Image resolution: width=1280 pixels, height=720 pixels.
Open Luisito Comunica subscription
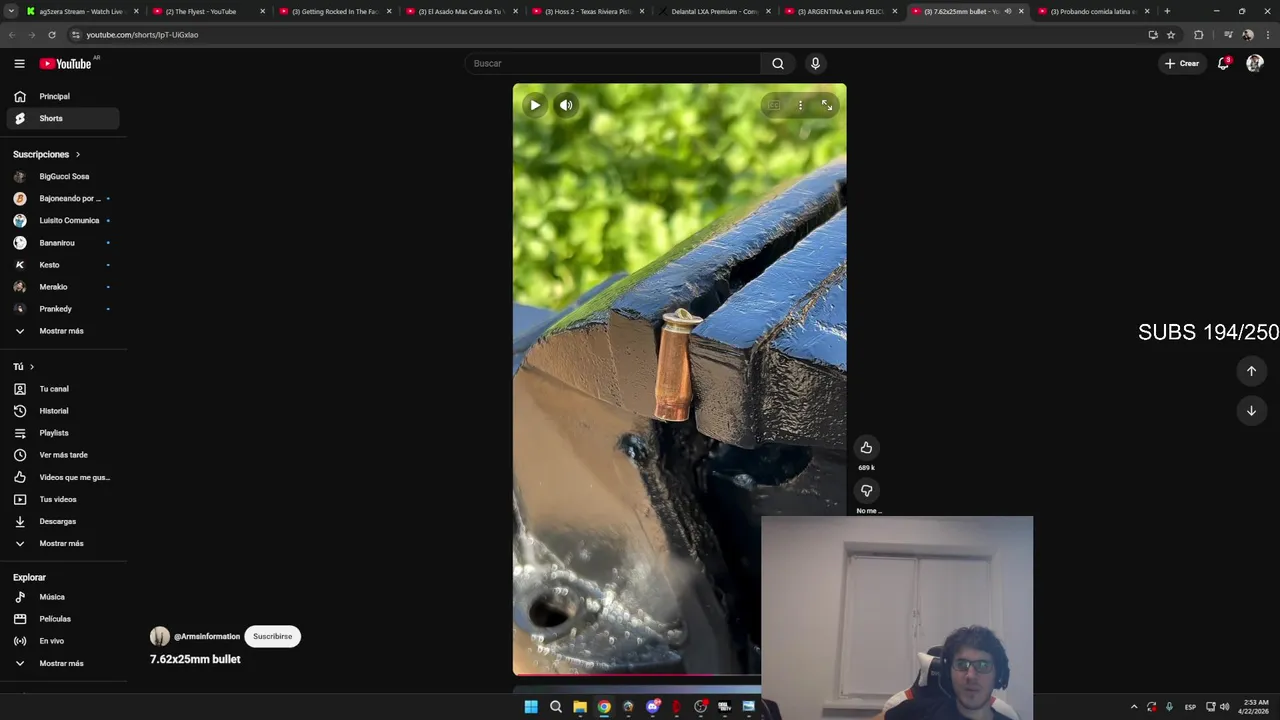click(63, 220)
